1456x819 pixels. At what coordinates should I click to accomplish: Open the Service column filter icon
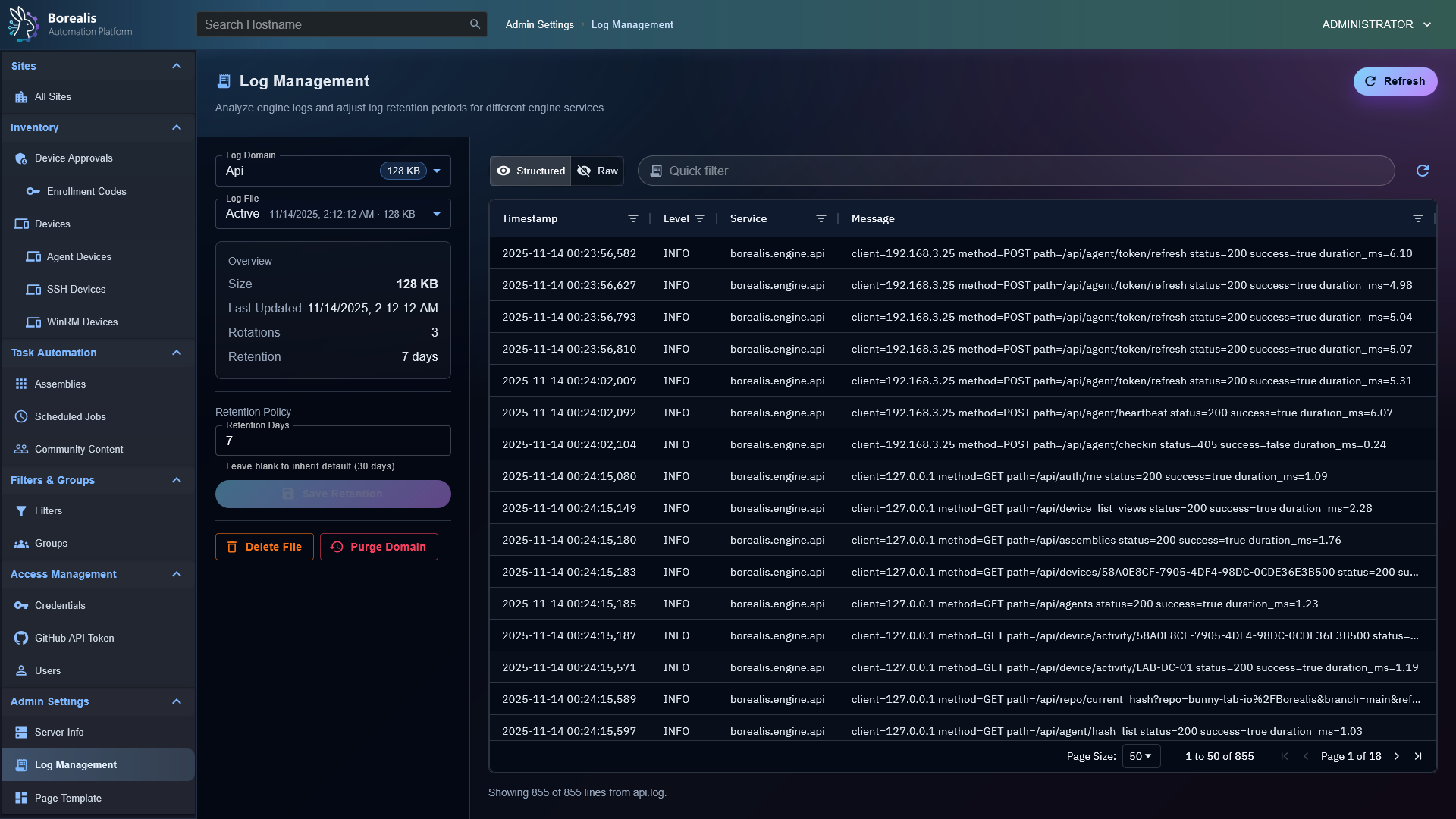[x=821, y=218]
